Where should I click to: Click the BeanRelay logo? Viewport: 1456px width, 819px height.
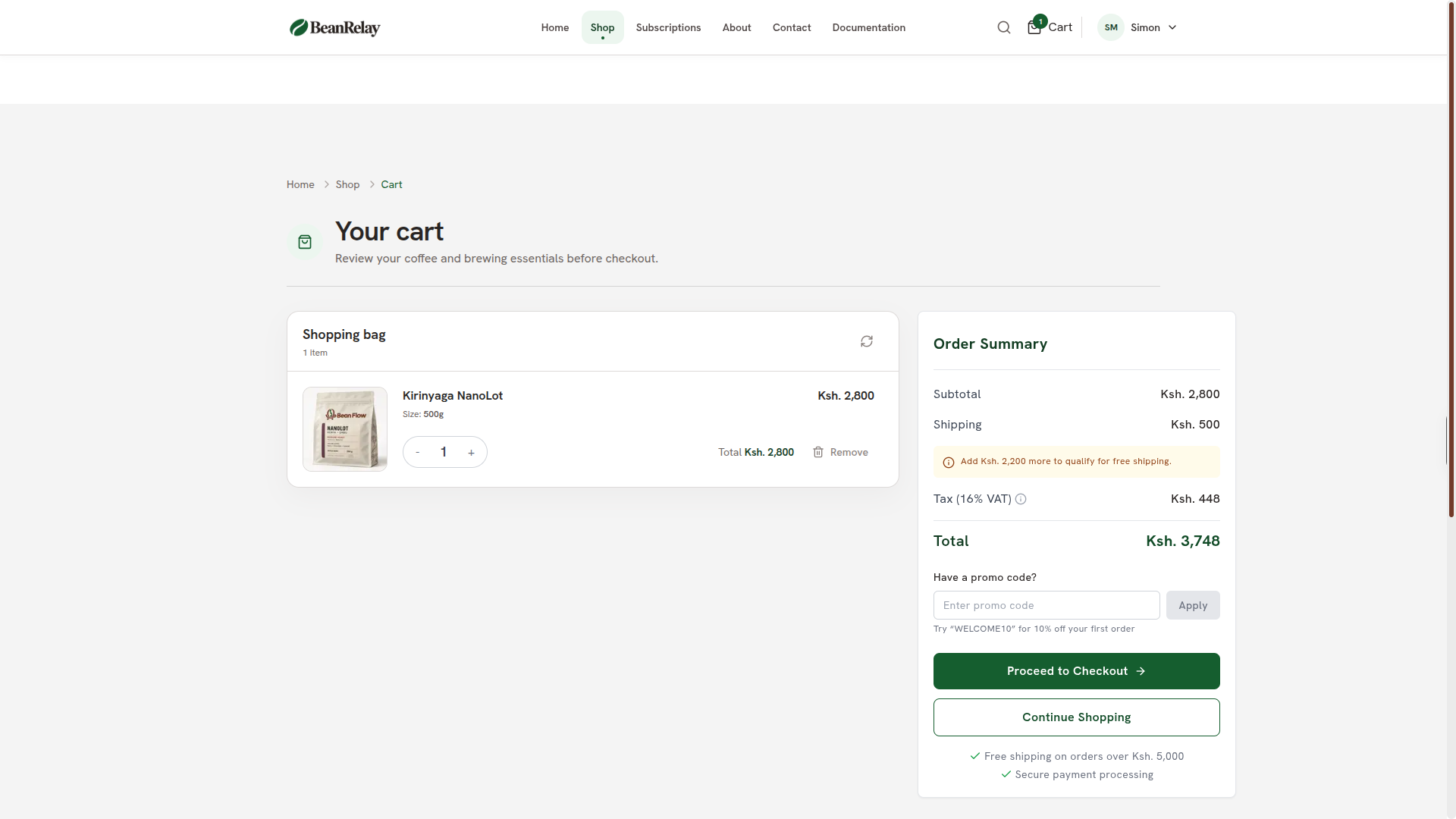pyautogui.click(x=334, y=27)
